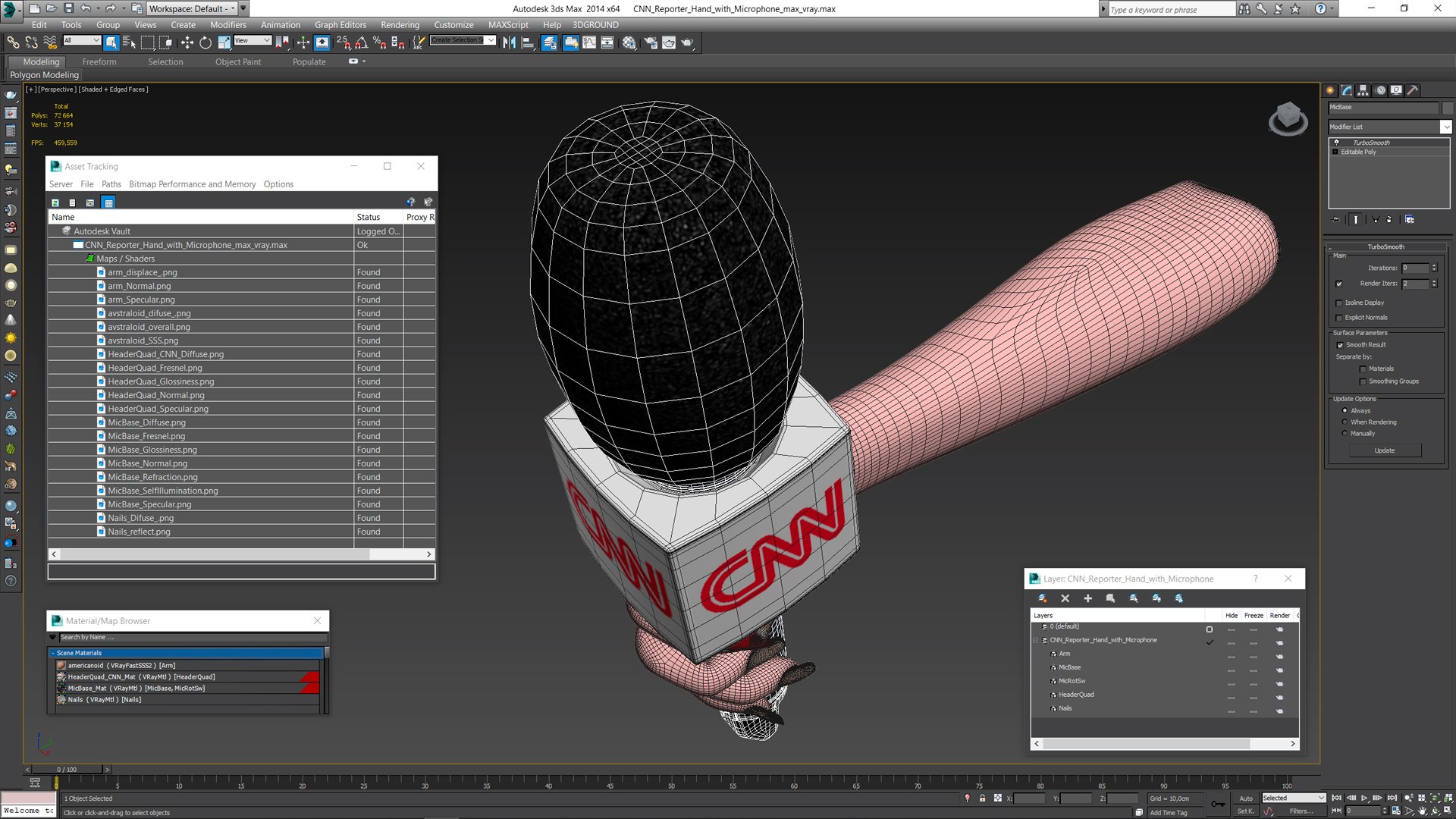Choose the Select and Move tool
This screenshot has width=1456, height=819.
tap(187, 42)
